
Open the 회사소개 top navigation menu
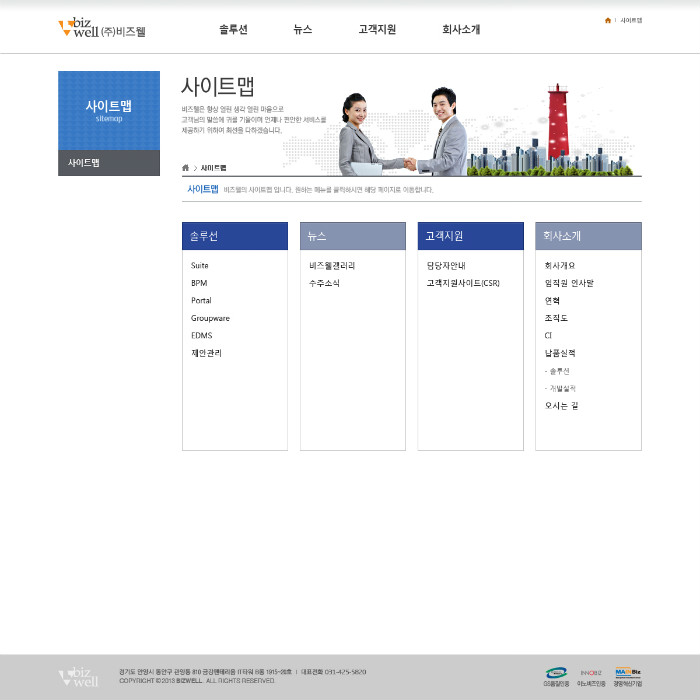pyautogui.click(x=461, y=29)
